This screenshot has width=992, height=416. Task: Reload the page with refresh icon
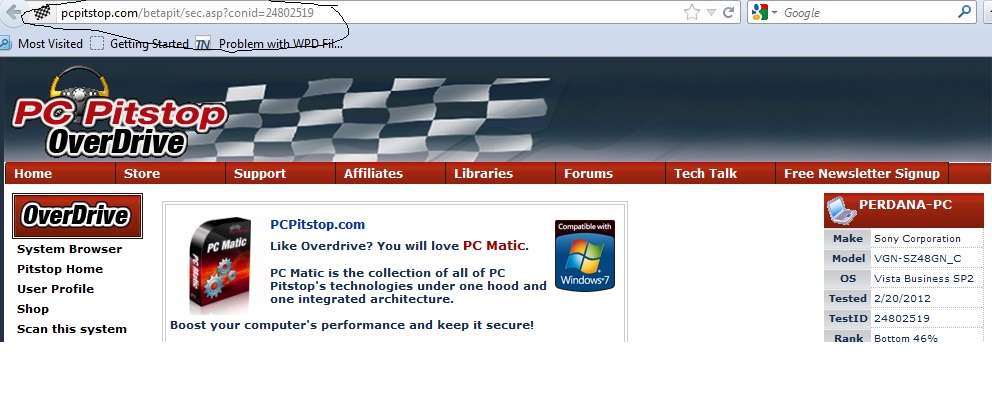(x=728, y=12)
